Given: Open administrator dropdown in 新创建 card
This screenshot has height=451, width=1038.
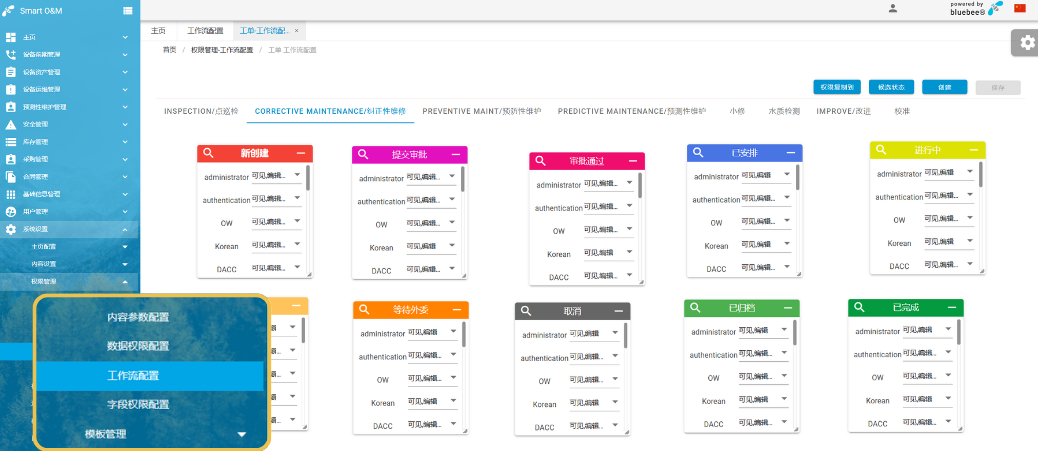Looking at the screenshot, I should tap(276, 176).
